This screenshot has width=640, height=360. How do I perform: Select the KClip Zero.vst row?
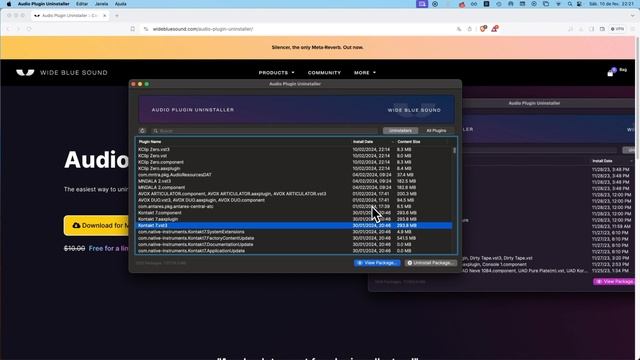click(294, 156)
